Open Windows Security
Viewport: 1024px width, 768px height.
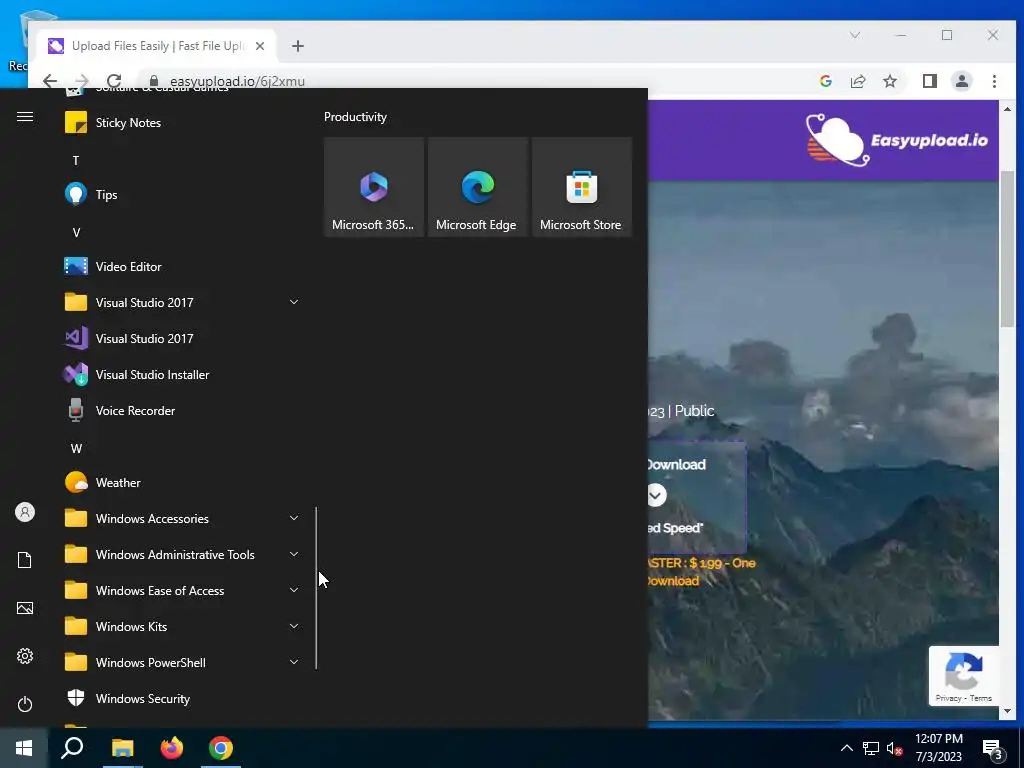(183, 699)
